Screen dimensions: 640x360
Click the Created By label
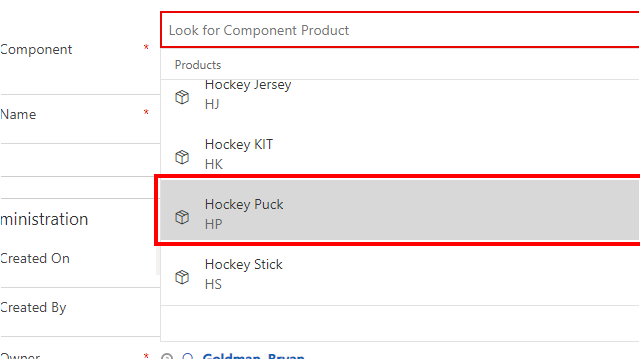(33, 308)
